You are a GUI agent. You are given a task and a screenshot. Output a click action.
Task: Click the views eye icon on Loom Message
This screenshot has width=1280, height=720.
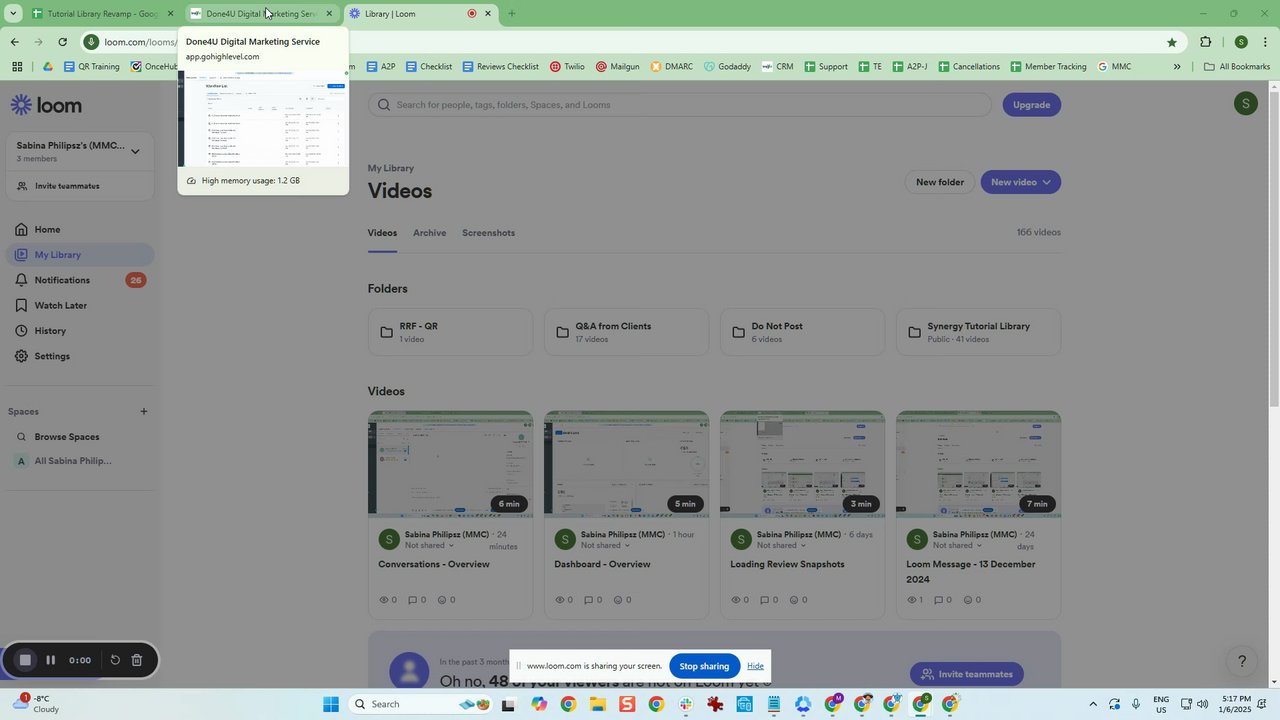(912, 600)
